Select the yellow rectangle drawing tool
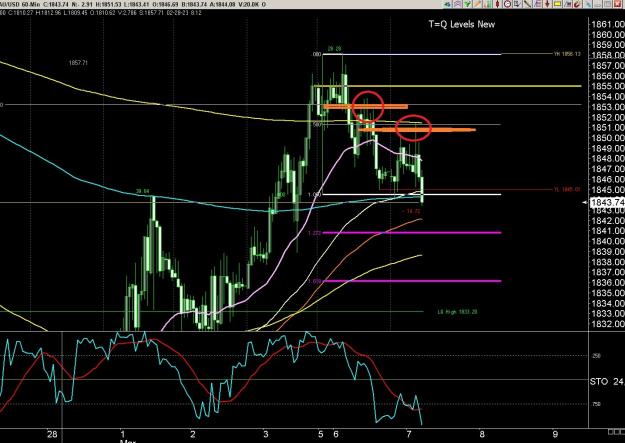The height and width of the screenshot is (443, 625). 557,4
